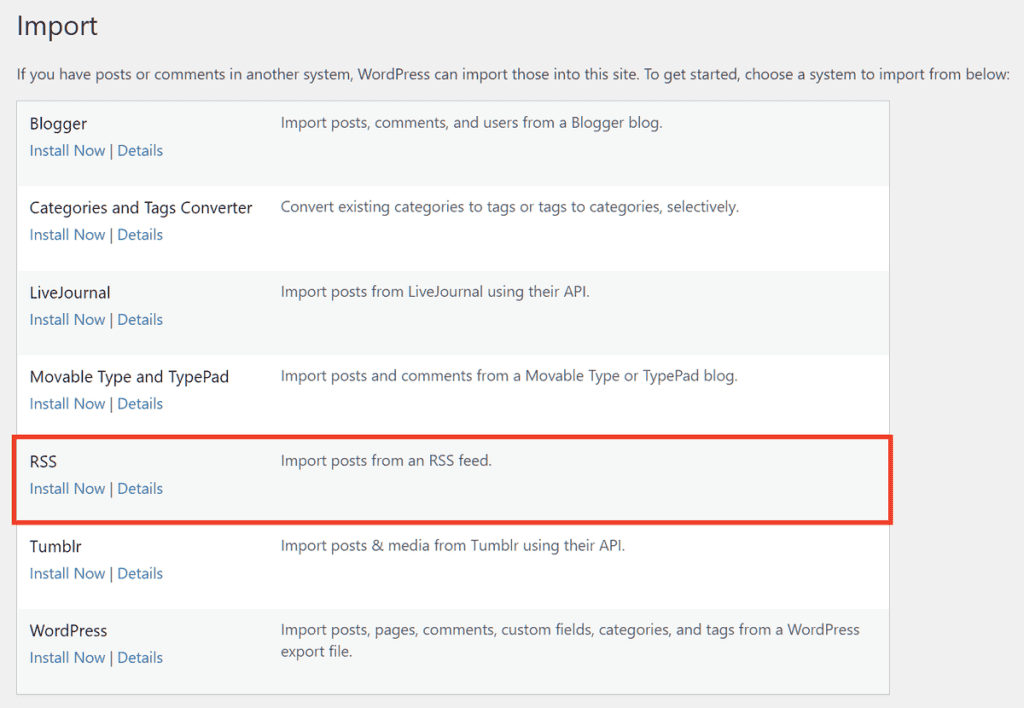View Details for the Tumblr importer

(x=140, y=574)
